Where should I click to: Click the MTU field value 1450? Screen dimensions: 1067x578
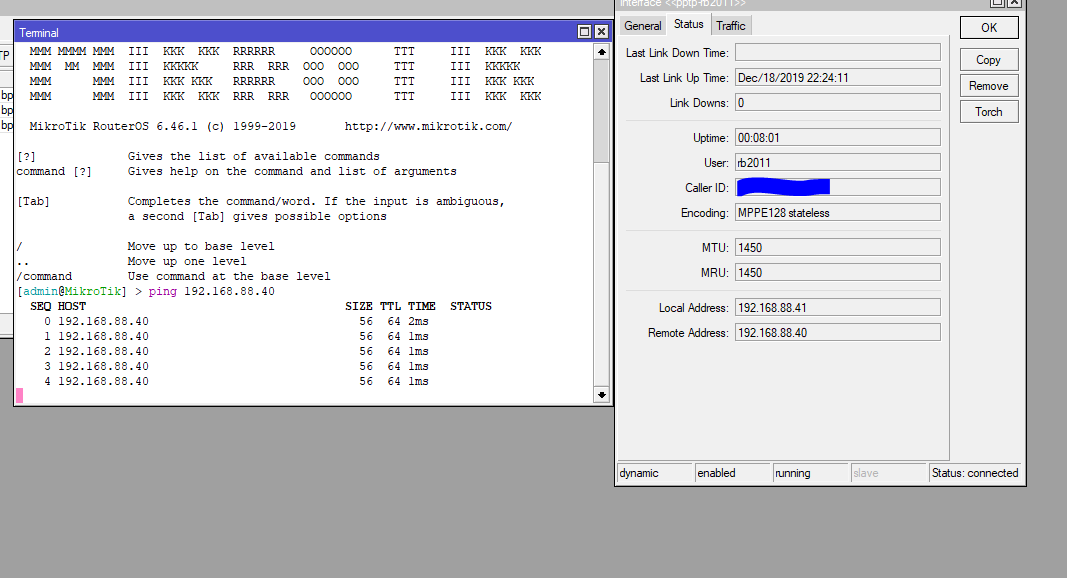click(838, 247)
